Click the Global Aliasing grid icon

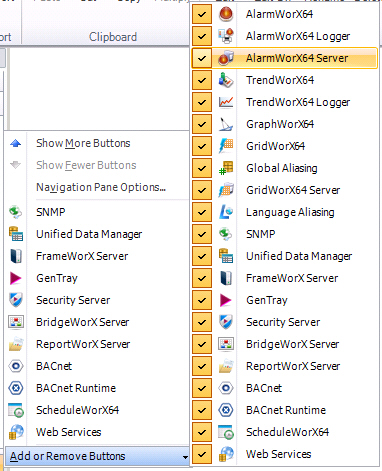226,168
